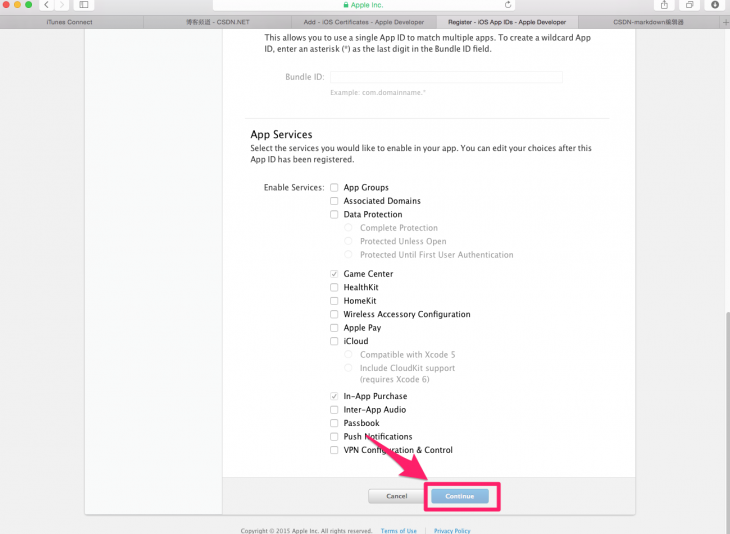Select Complete Protection radio button
This screenshot has height=534, width=730.
(x=348, y=228)
